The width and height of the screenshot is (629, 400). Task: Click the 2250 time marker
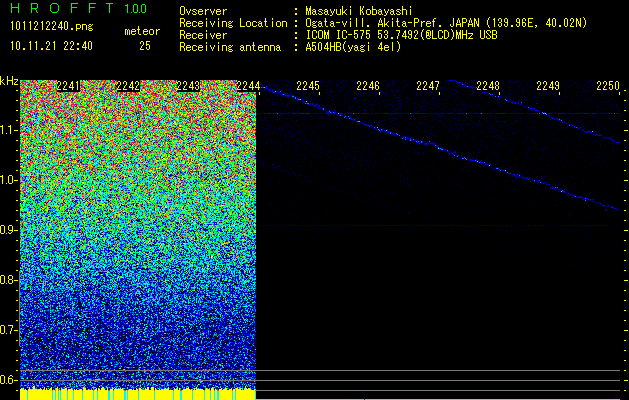coord(608,86)
